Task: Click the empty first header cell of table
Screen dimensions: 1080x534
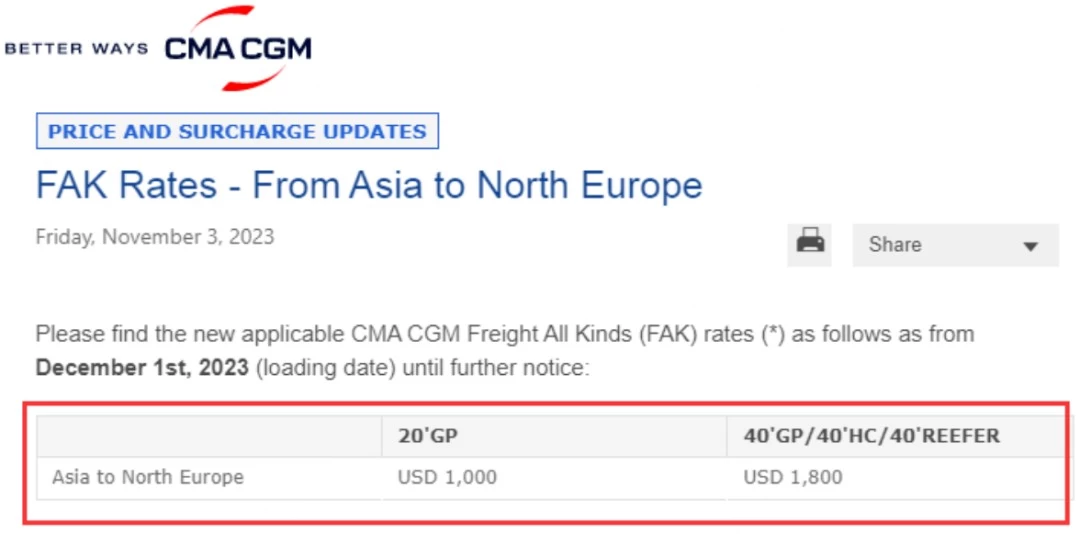Action: 209,436
